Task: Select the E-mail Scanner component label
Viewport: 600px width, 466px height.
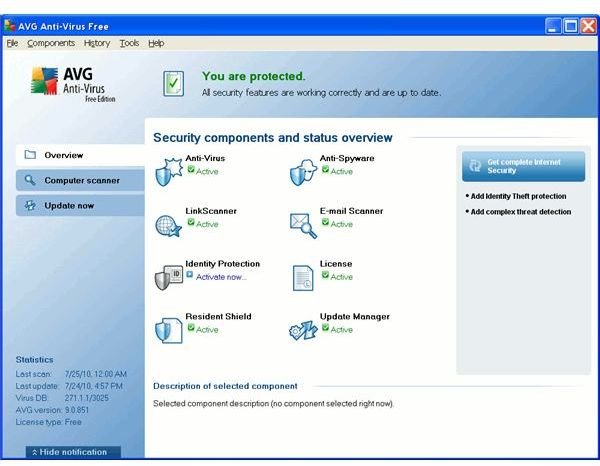Action: pyautogui.click(x=351, y=211)
